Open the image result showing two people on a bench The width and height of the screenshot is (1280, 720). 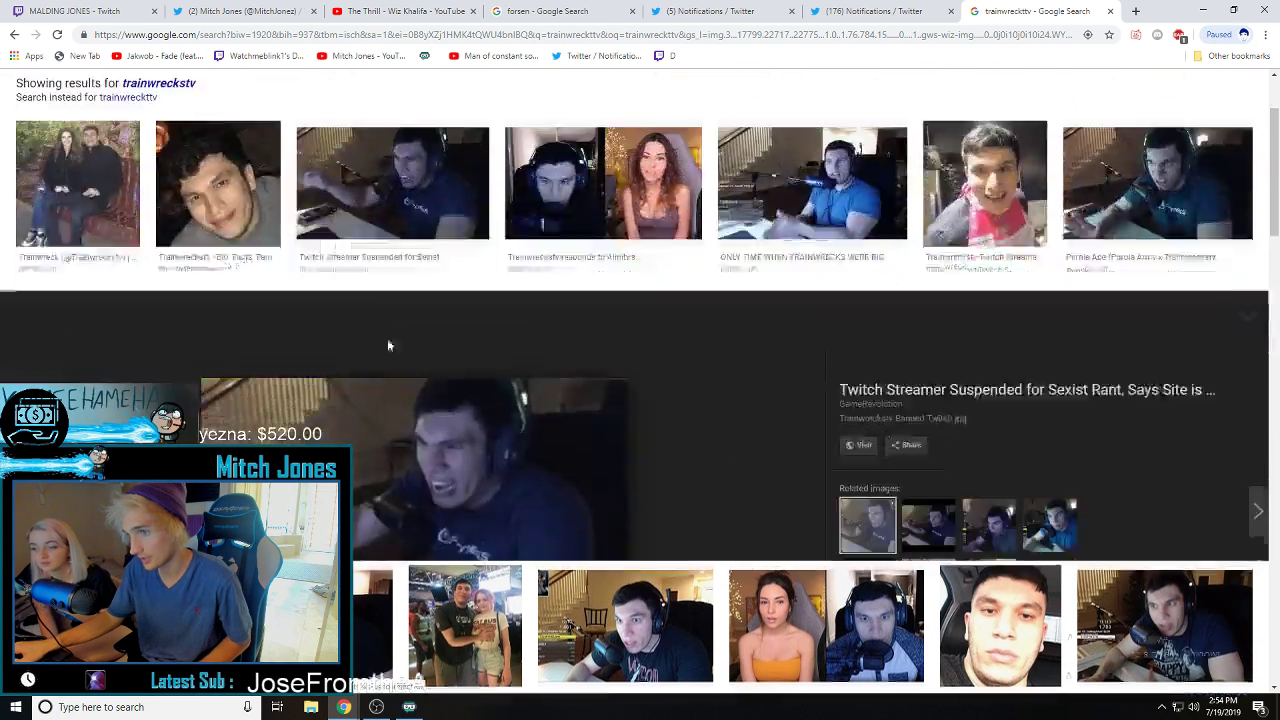point(78,184)
